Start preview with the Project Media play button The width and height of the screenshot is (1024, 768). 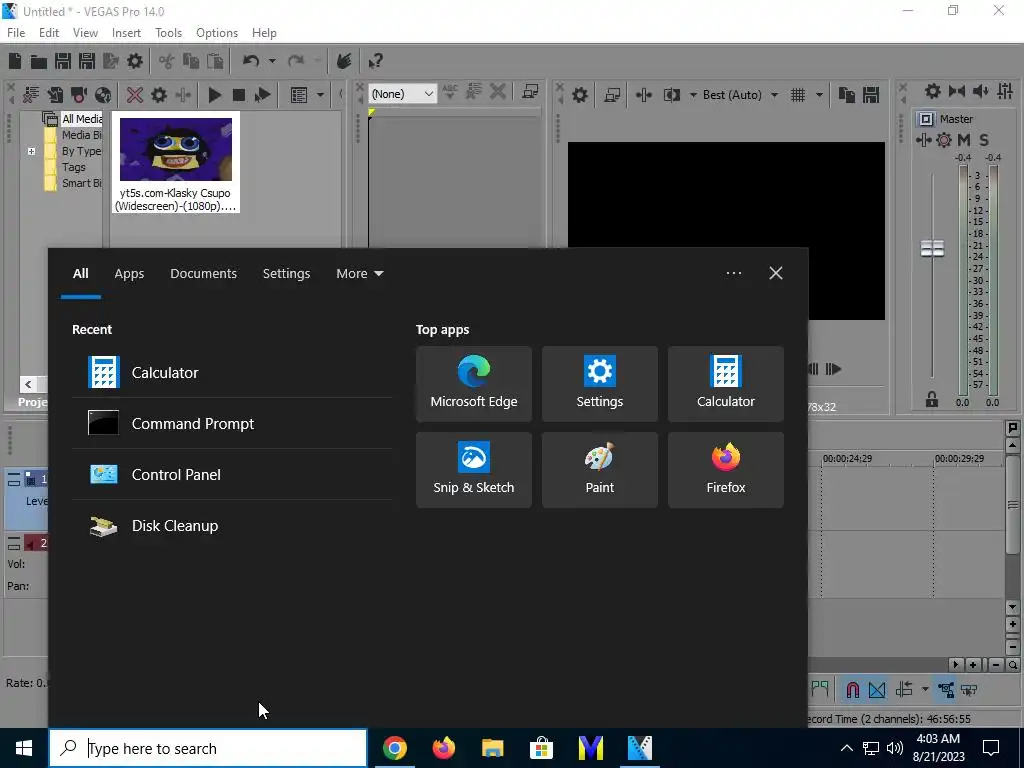(x=214, y=95)
